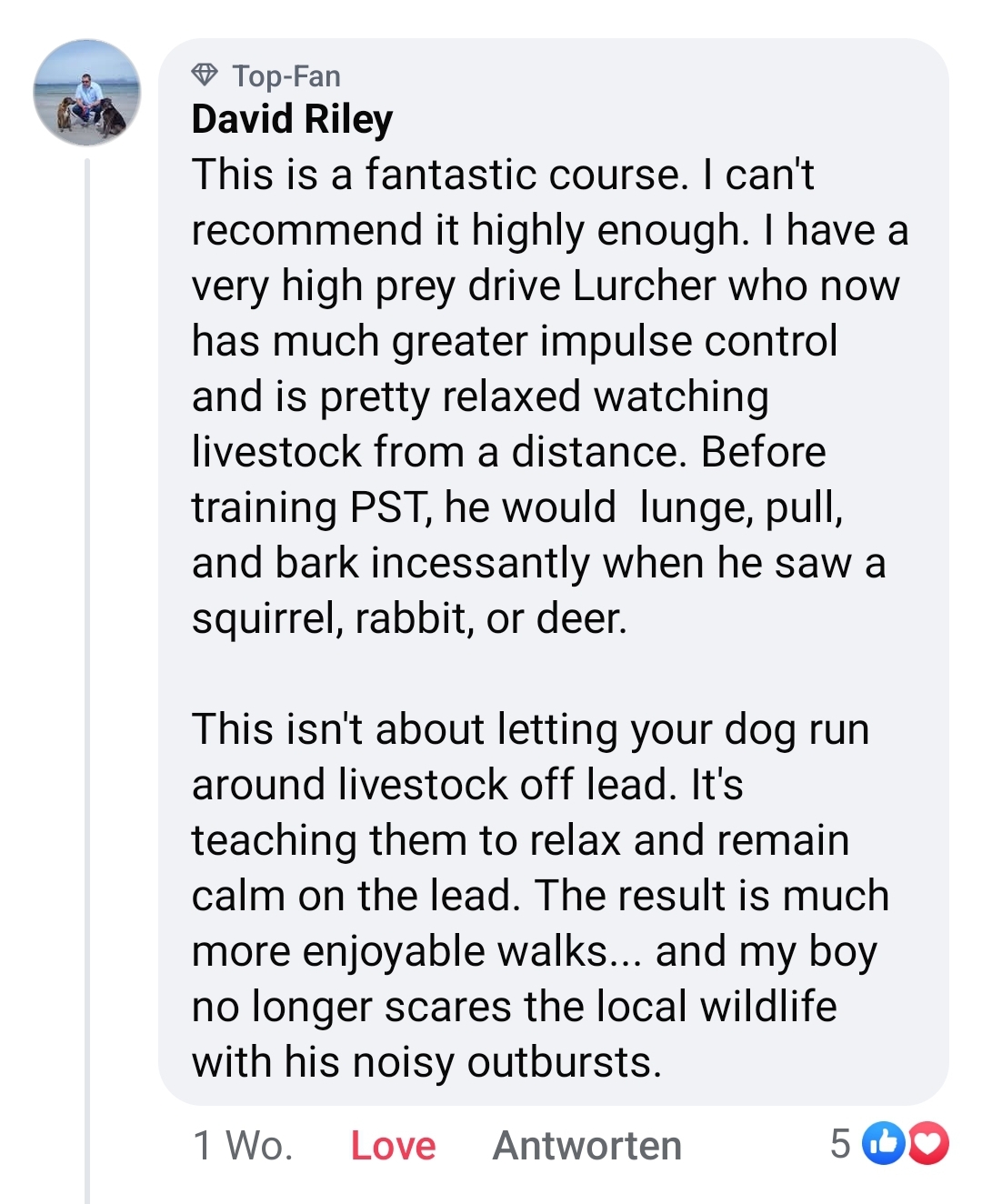Open the David Riley name link

292,119
